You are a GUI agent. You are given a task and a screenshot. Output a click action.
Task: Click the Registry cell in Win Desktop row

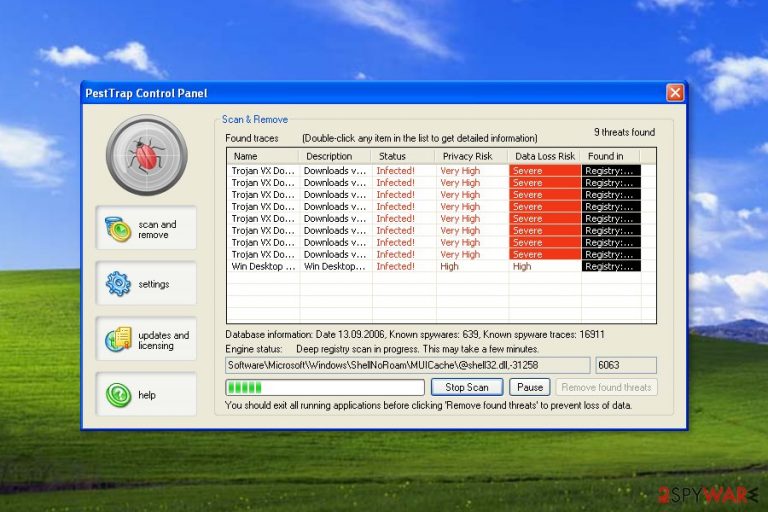click(x=611, y=267)
